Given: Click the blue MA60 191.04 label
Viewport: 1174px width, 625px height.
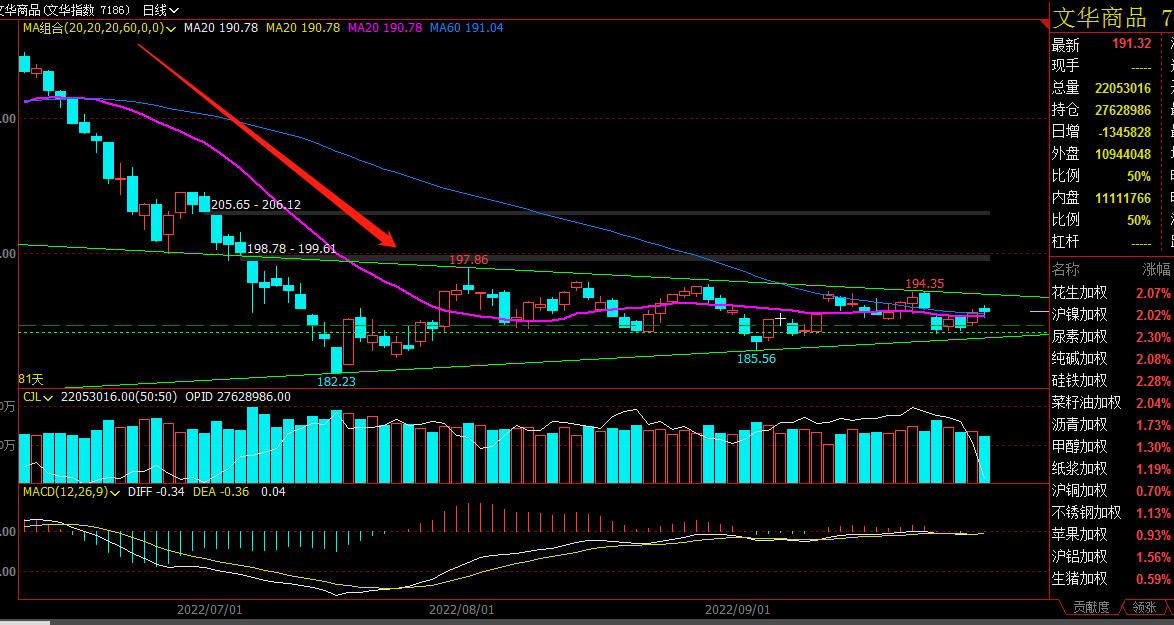Looking at the screenshot, I should point(466,28).
